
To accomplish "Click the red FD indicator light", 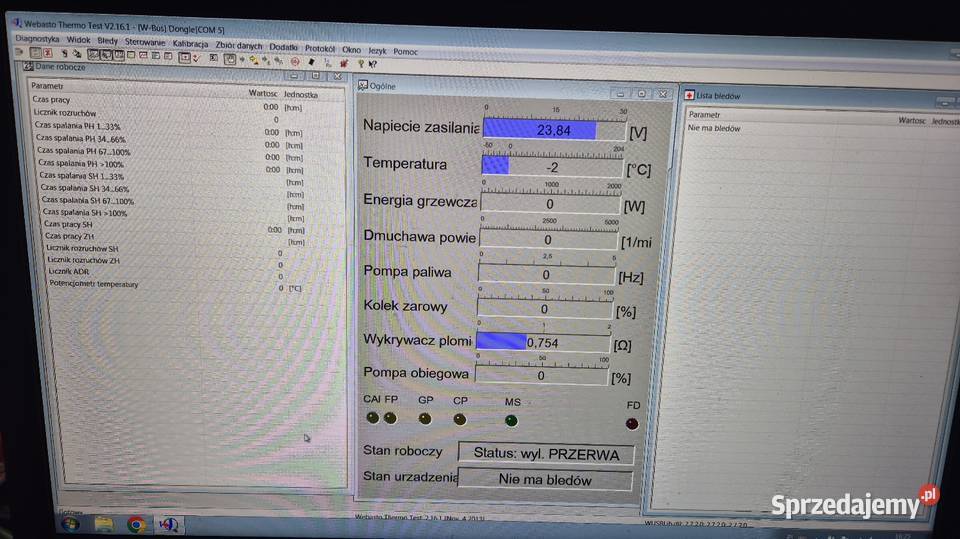I will pyautogui.click(x=631, y=423).
